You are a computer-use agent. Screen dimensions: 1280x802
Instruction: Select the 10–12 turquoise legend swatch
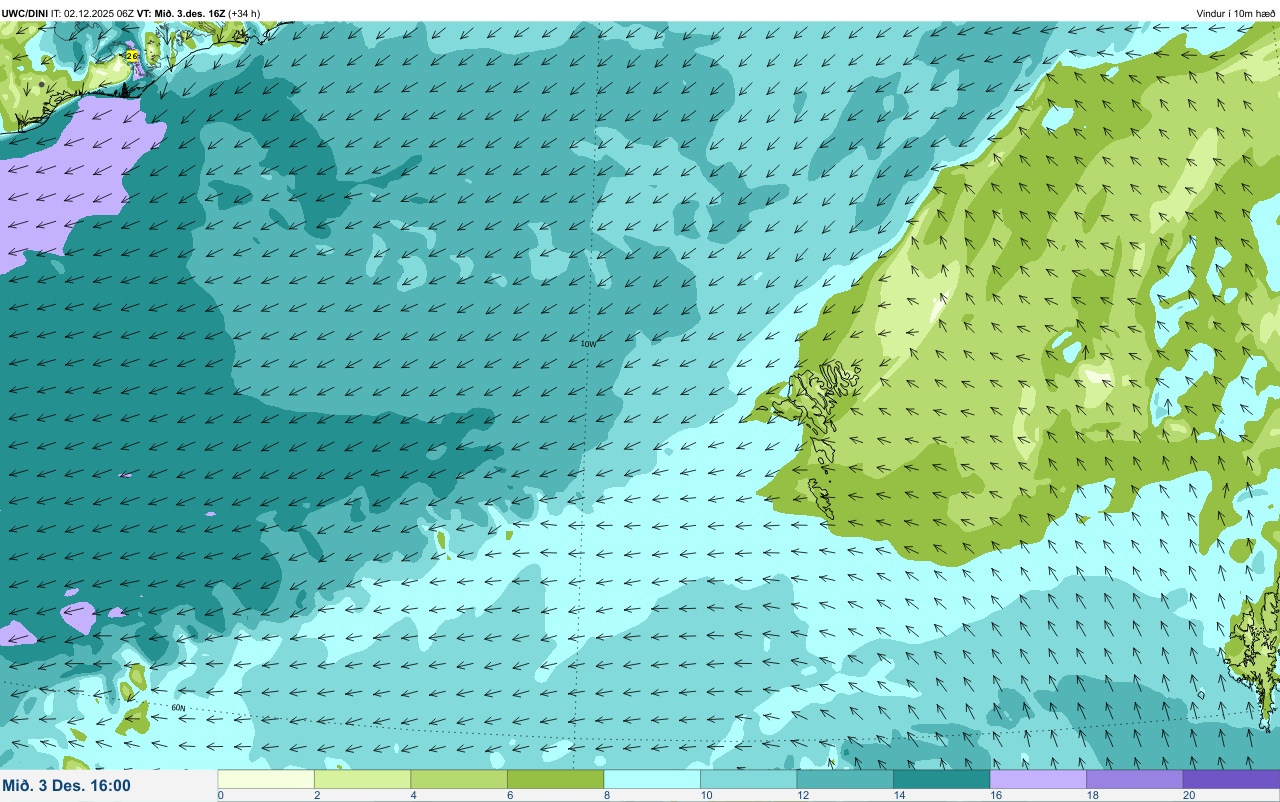pos(749,779)
